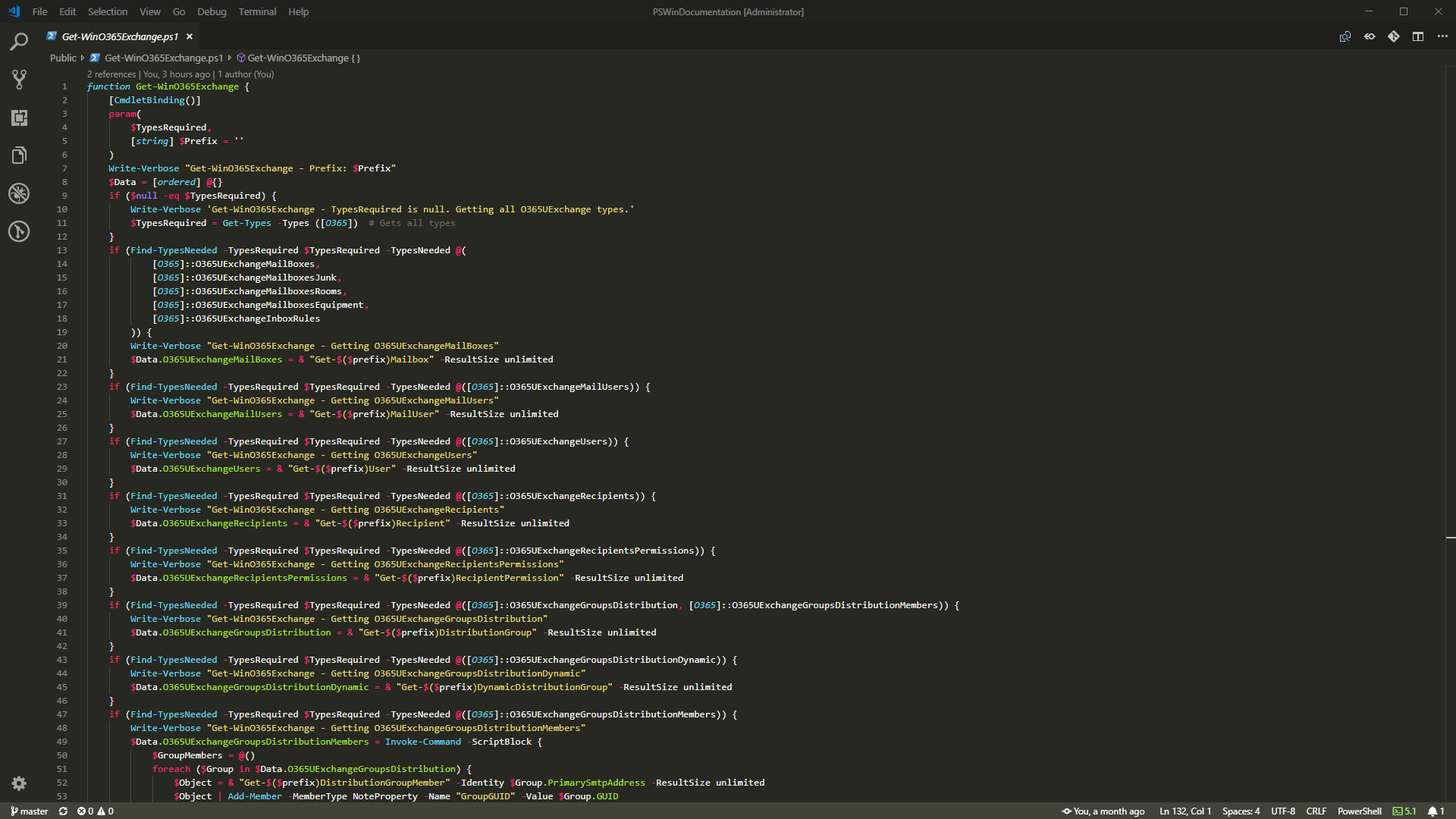Open the Search view in activity bar

tap(19, 42)
